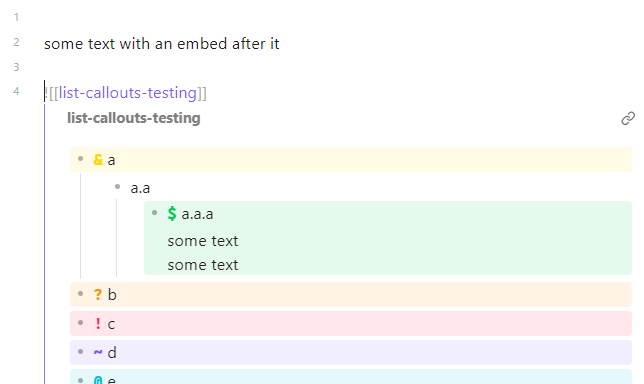This screenshot has height=384, width=644.
Task: Click the line number 4 in gutter
Action: (16, 91)
